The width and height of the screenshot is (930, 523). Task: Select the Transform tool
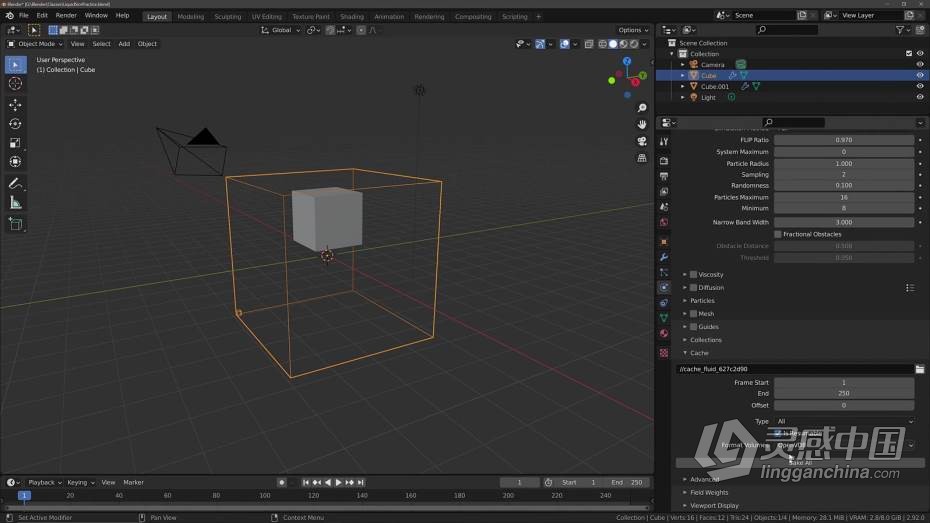pyautogui.click(x=15, y=162)
